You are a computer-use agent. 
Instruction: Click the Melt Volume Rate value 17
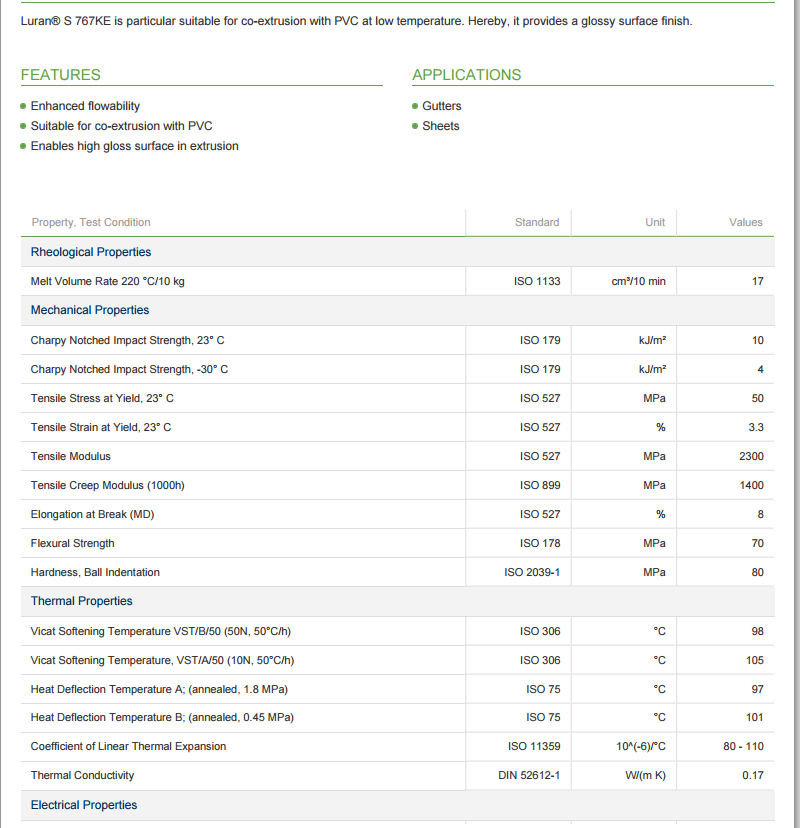click(758, 281)
